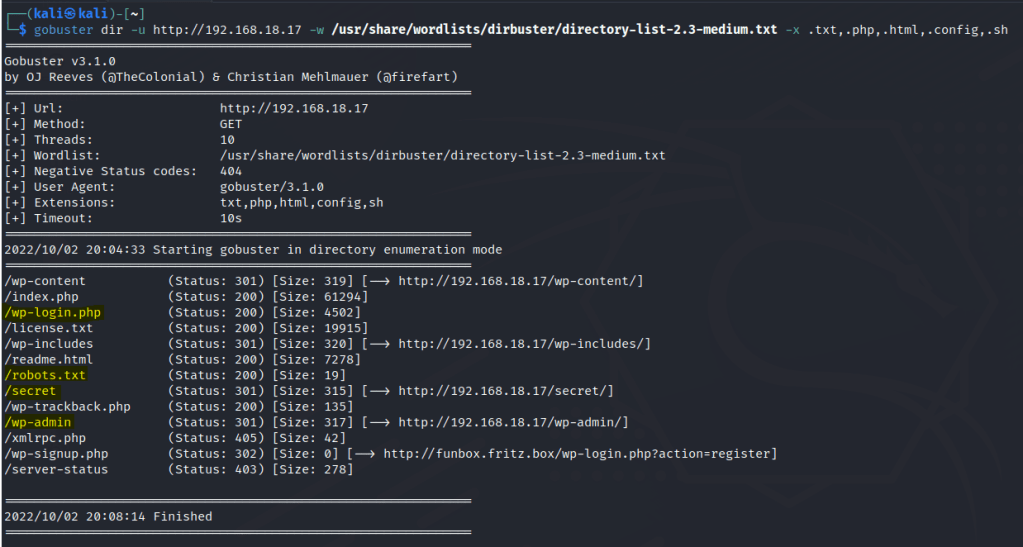
Task: Click the funbox.fritz.box register URL
Action: (580, 454)
